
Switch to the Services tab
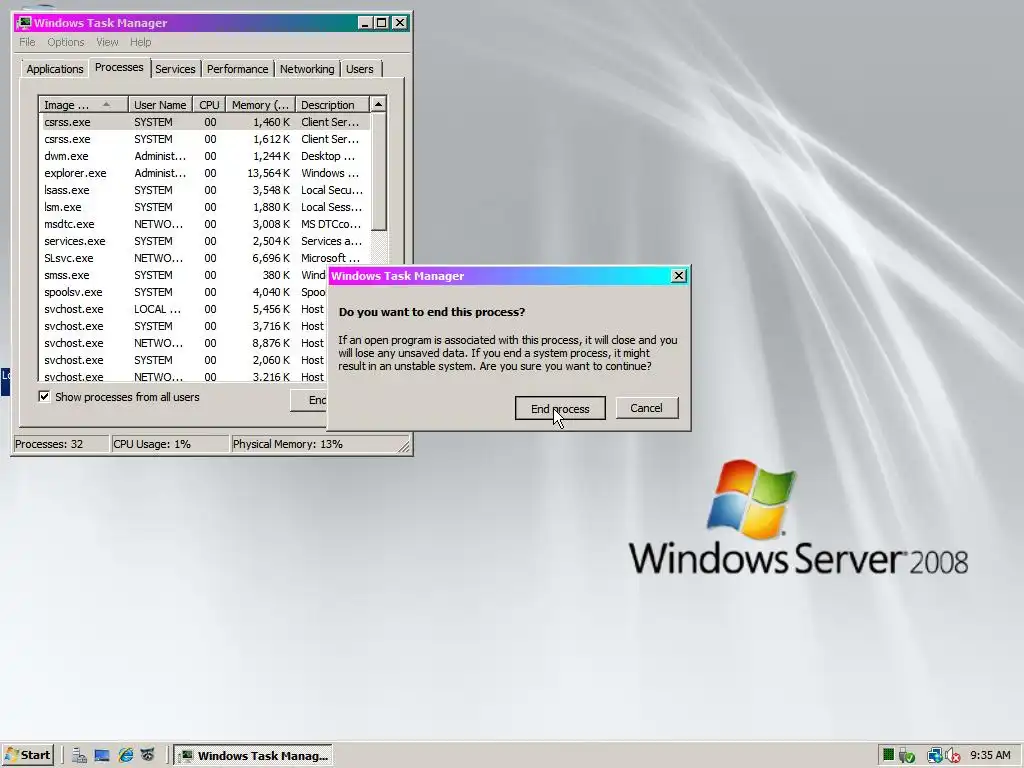point(175,69)
